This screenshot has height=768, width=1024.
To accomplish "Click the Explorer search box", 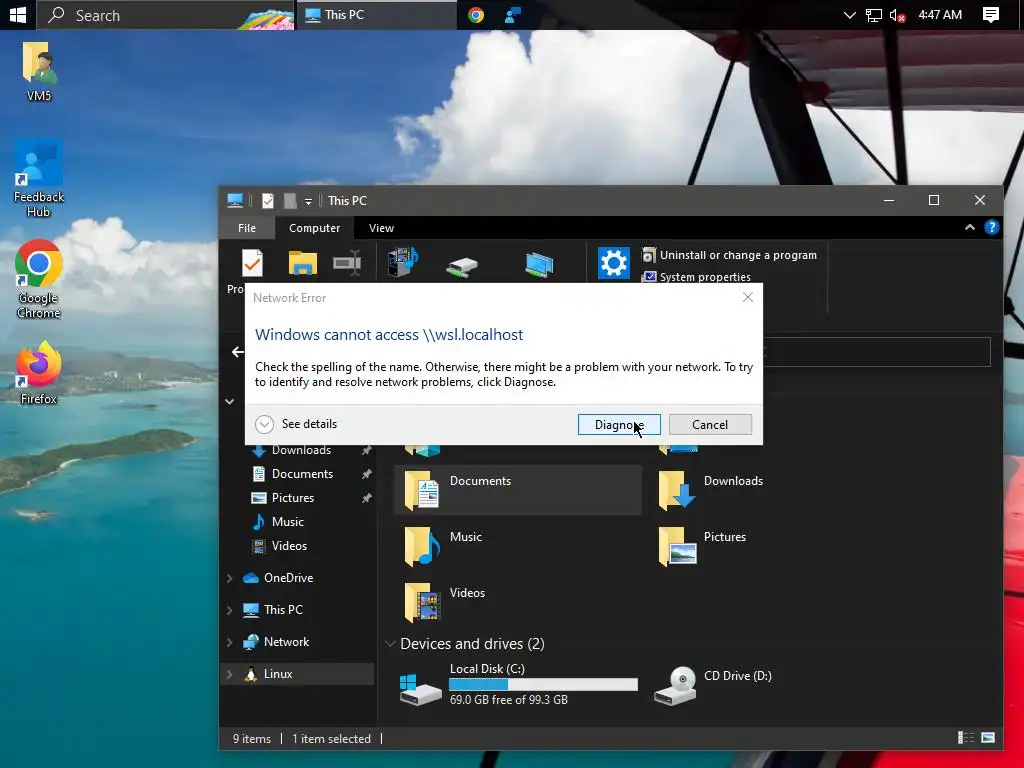I will [x=876, y=352].
